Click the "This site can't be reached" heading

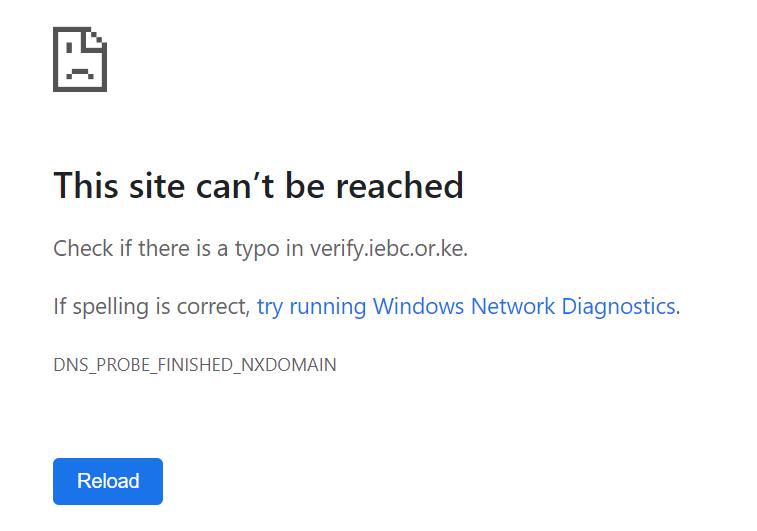pos(258,185)
